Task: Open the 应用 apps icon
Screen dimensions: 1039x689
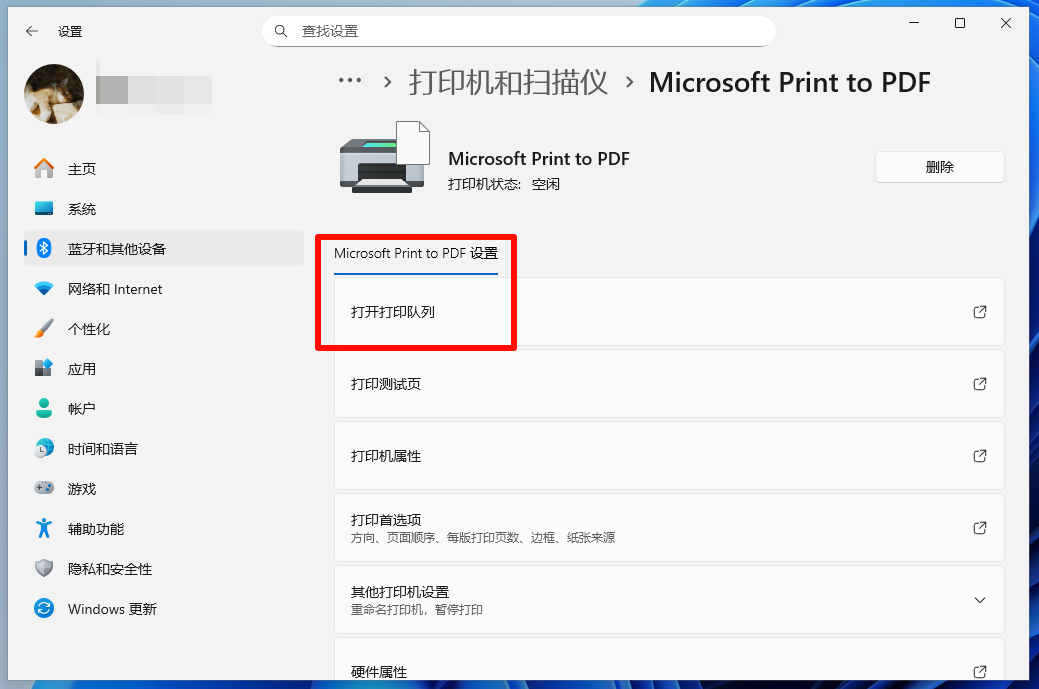Action: (x=44, y=368)
